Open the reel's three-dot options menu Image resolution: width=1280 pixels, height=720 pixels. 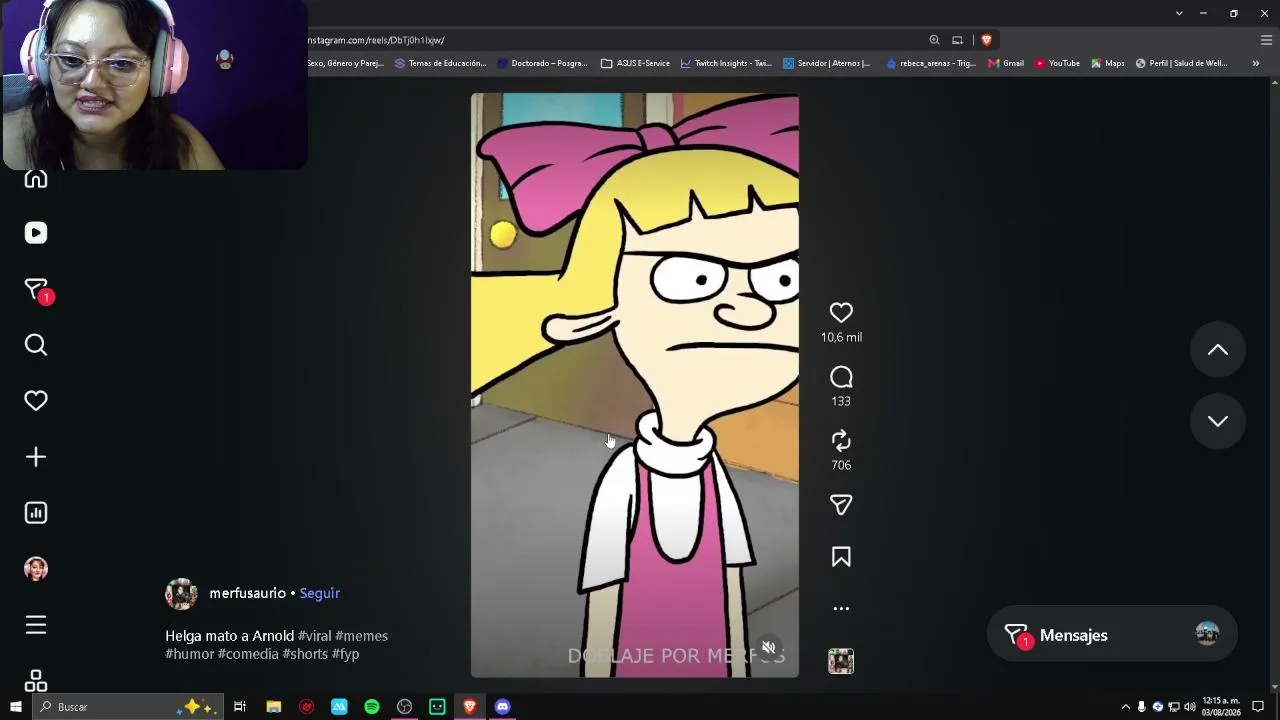(841, 608)
